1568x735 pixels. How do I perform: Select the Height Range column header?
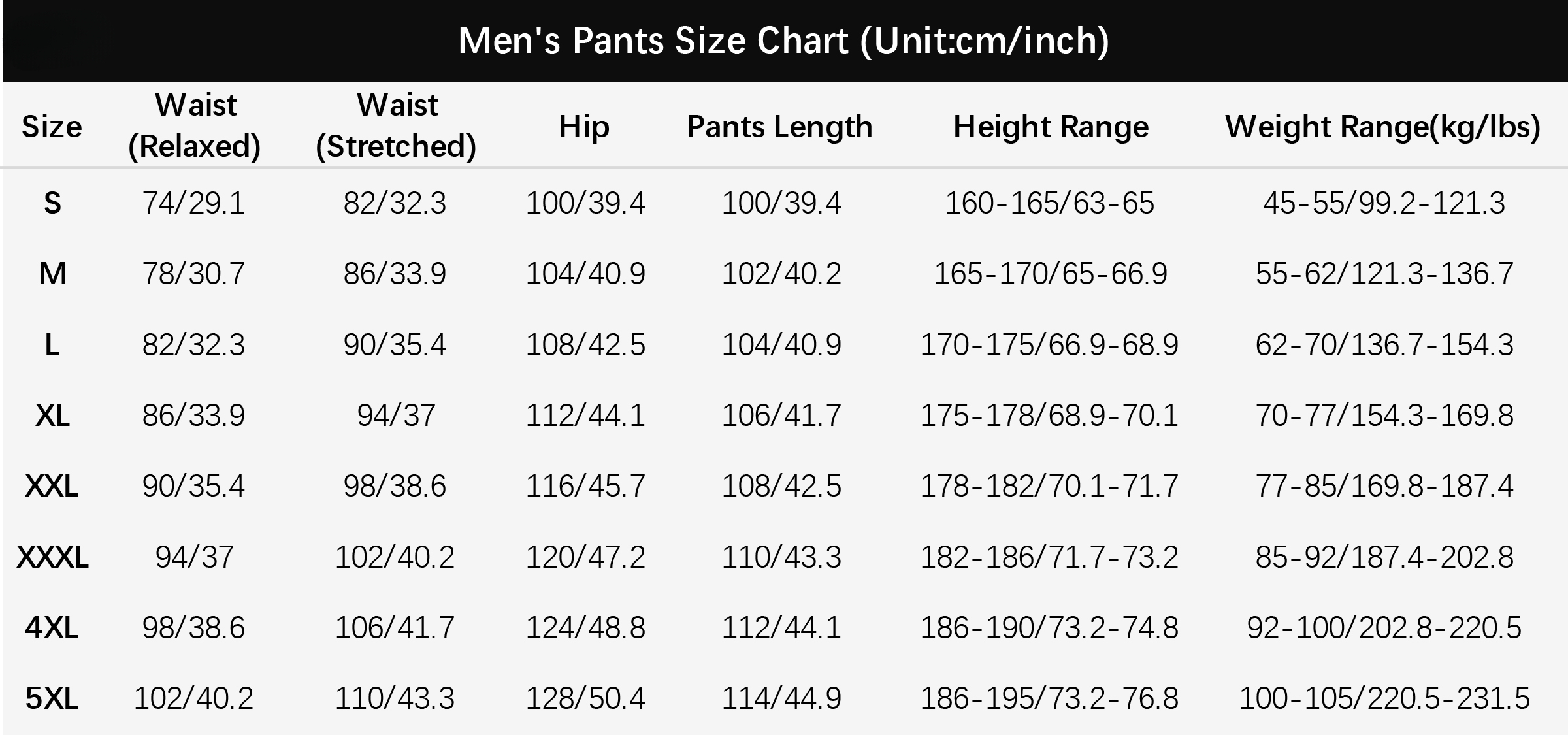click(x=1051, y=126)
